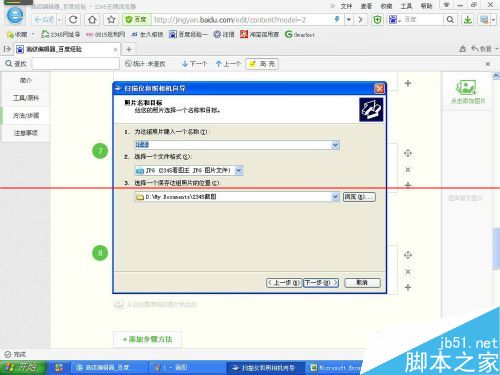Image resolution: width=500 pixels, height=375 pixels.
Task: Click the 浏览 browse button
Action: coord(359,197)
